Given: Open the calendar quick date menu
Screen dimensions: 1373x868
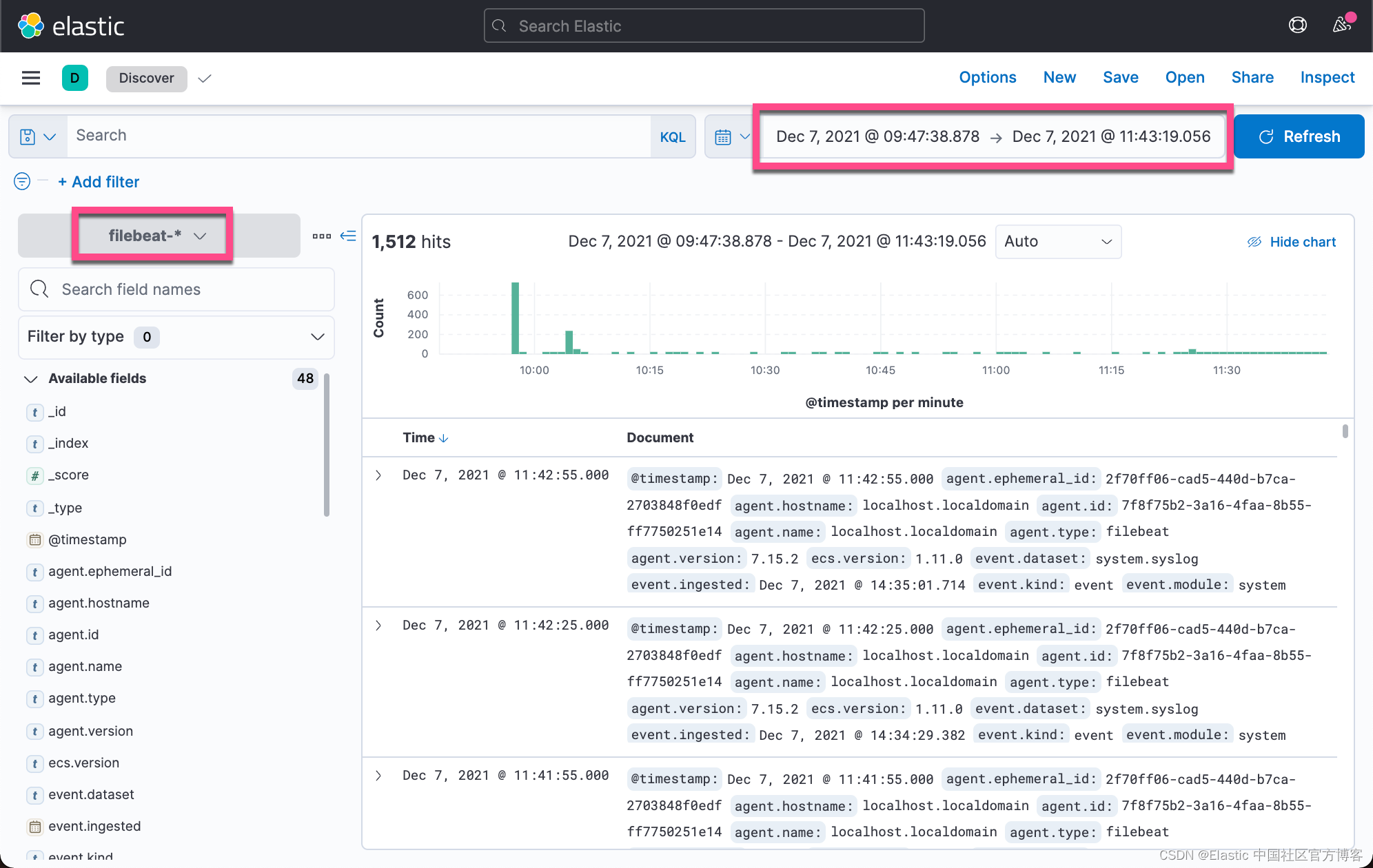Looking at the screenshot, I should [731, 136].
